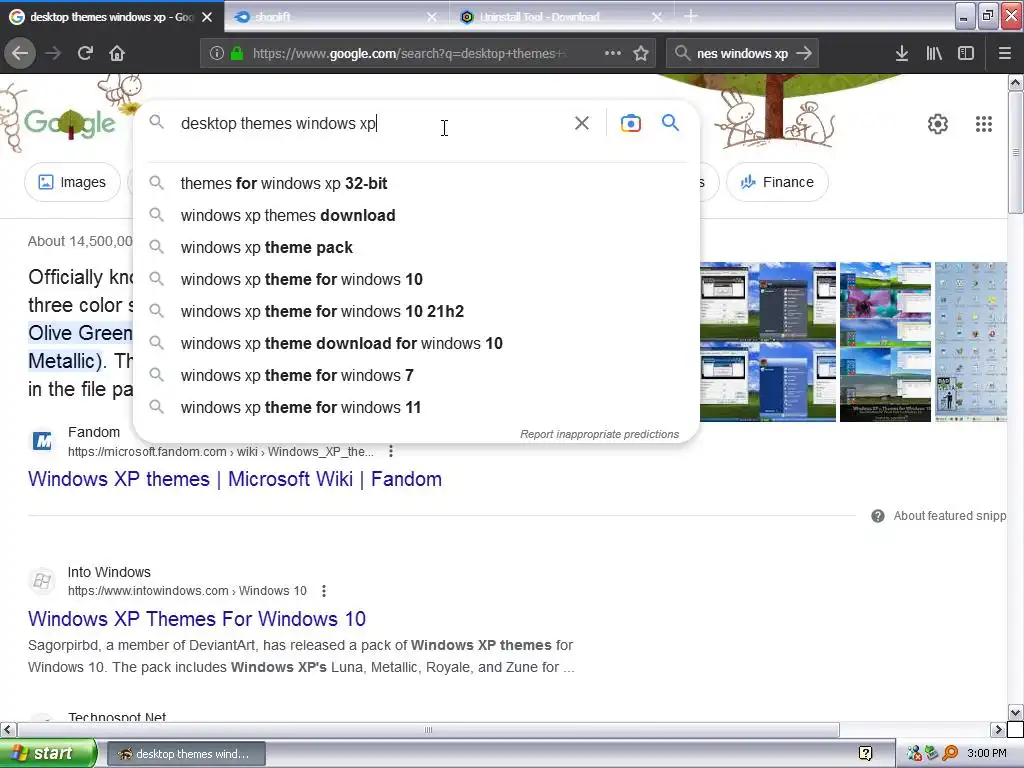Search by image with camera icon
1024x768 pixels.
tap(631, 123)
